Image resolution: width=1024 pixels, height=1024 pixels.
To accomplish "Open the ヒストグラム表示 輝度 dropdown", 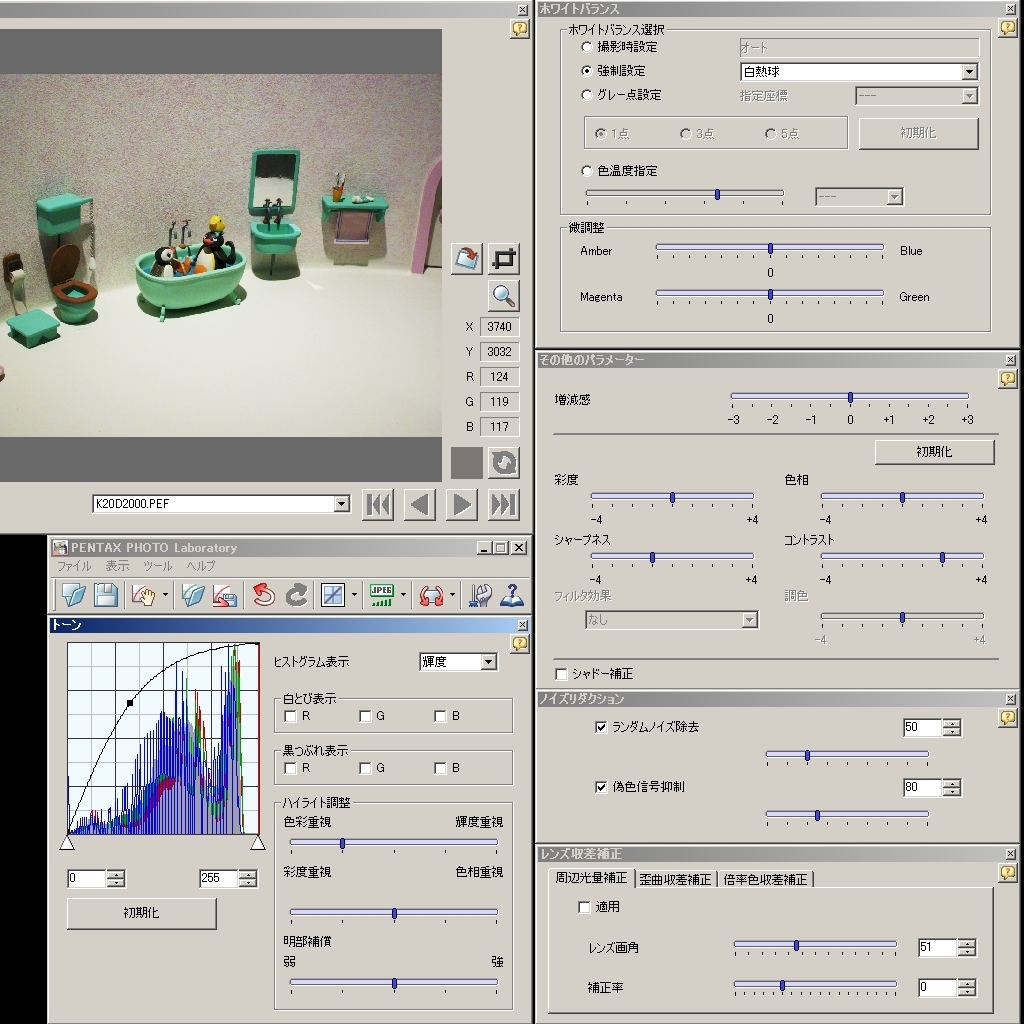I will pyautogui.click(x=488, y=662).
